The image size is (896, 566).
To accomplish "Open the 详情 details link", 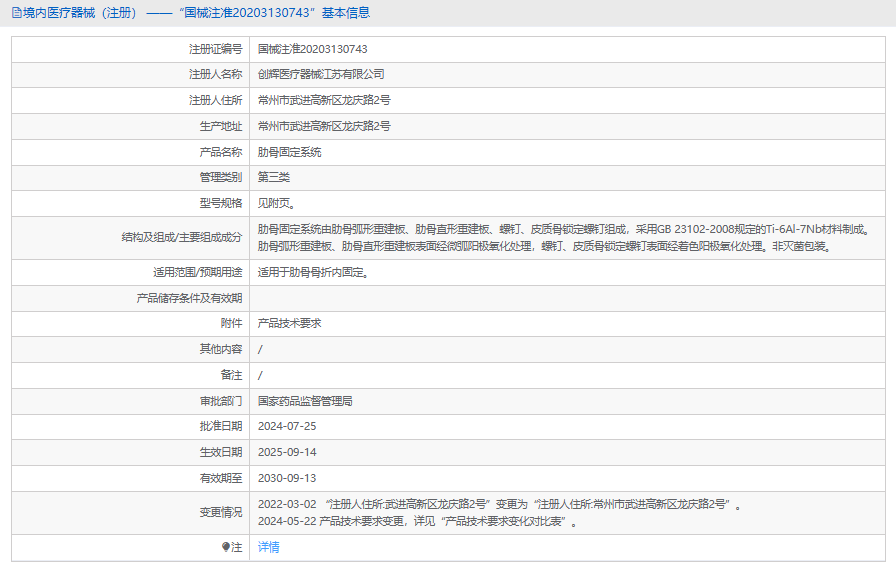I will 268,547.
